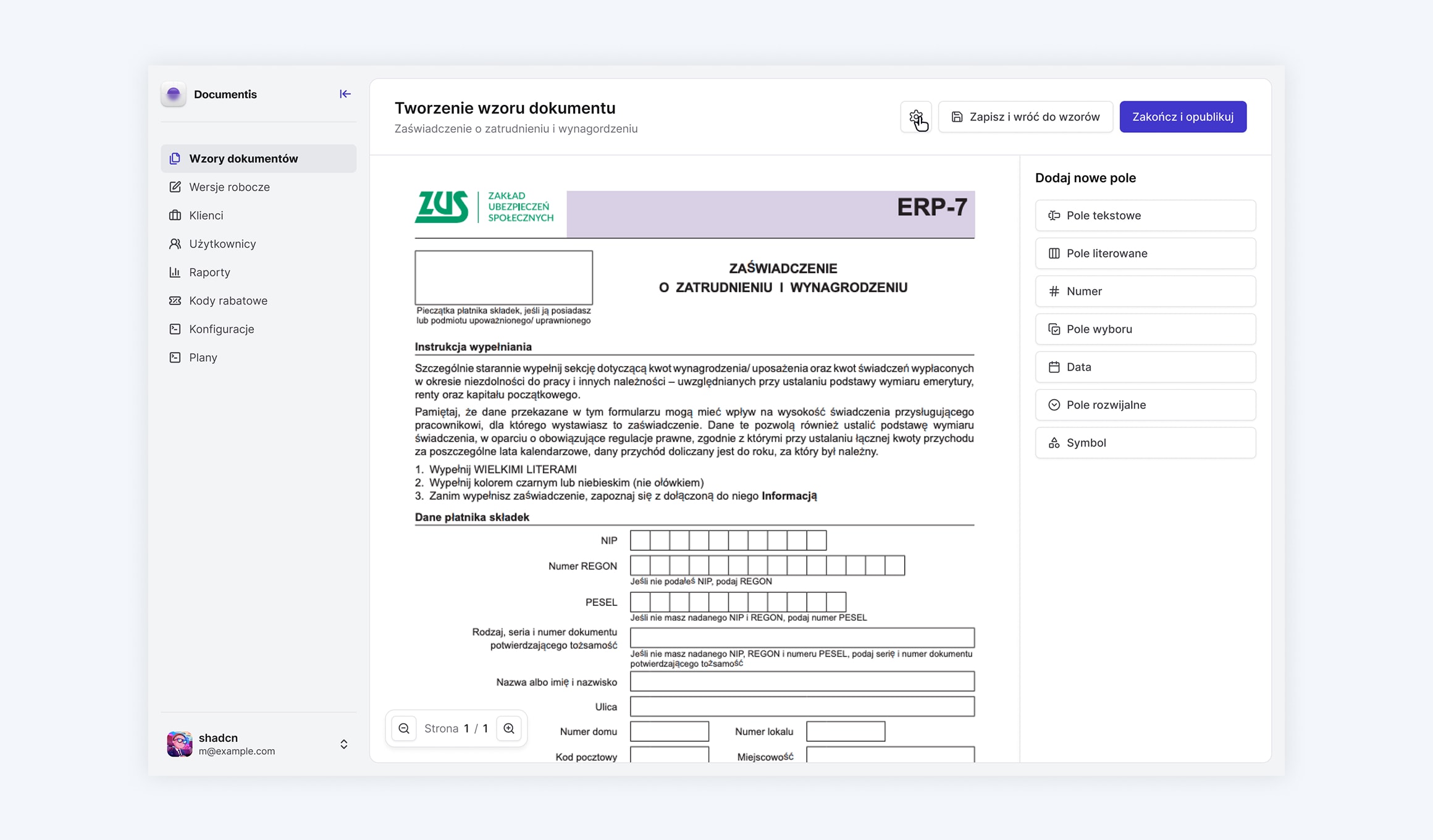This screenshot has width=1433, height=840.
Task: Zoom in the document page
Action: (509, 729)
